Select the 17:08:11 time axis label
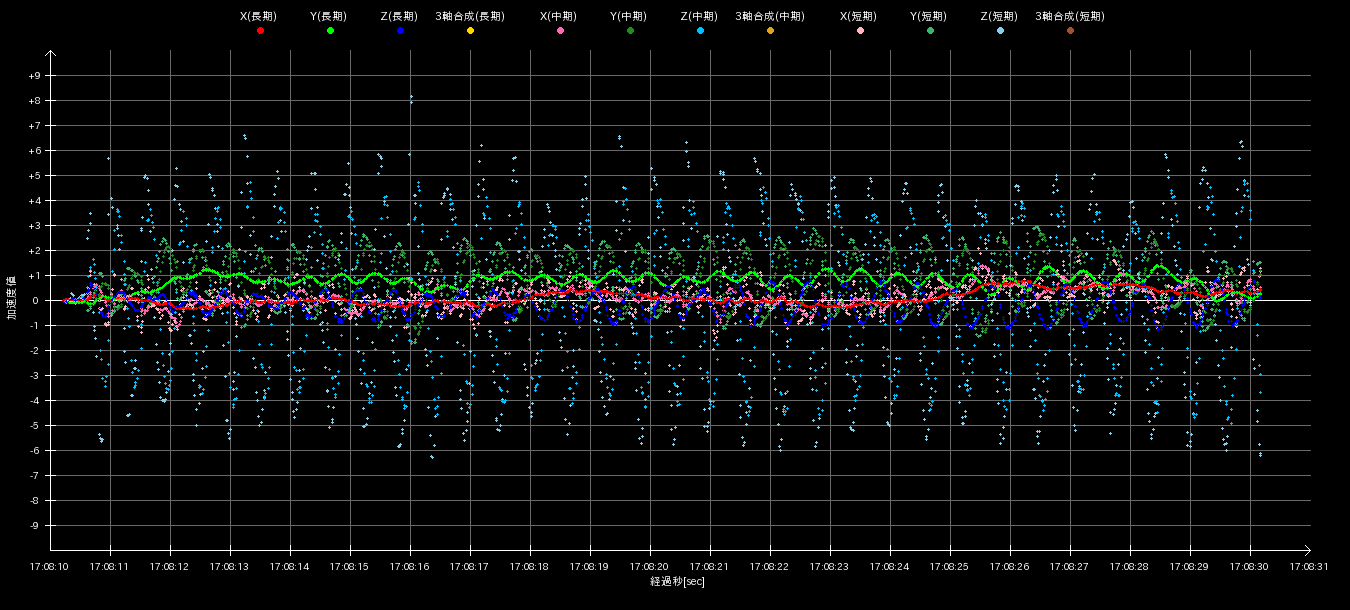Viewport: 1350px width, 610px height. pos(110,566)
